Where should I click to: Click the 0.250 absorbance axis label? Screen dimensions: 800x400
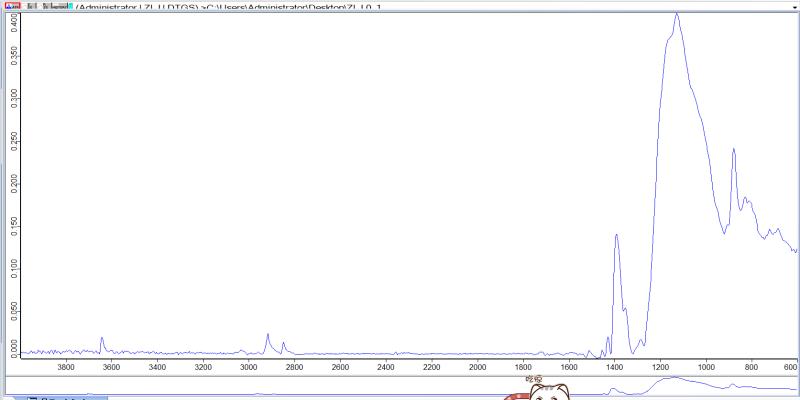pyautogui.click(x=14, y=141)
